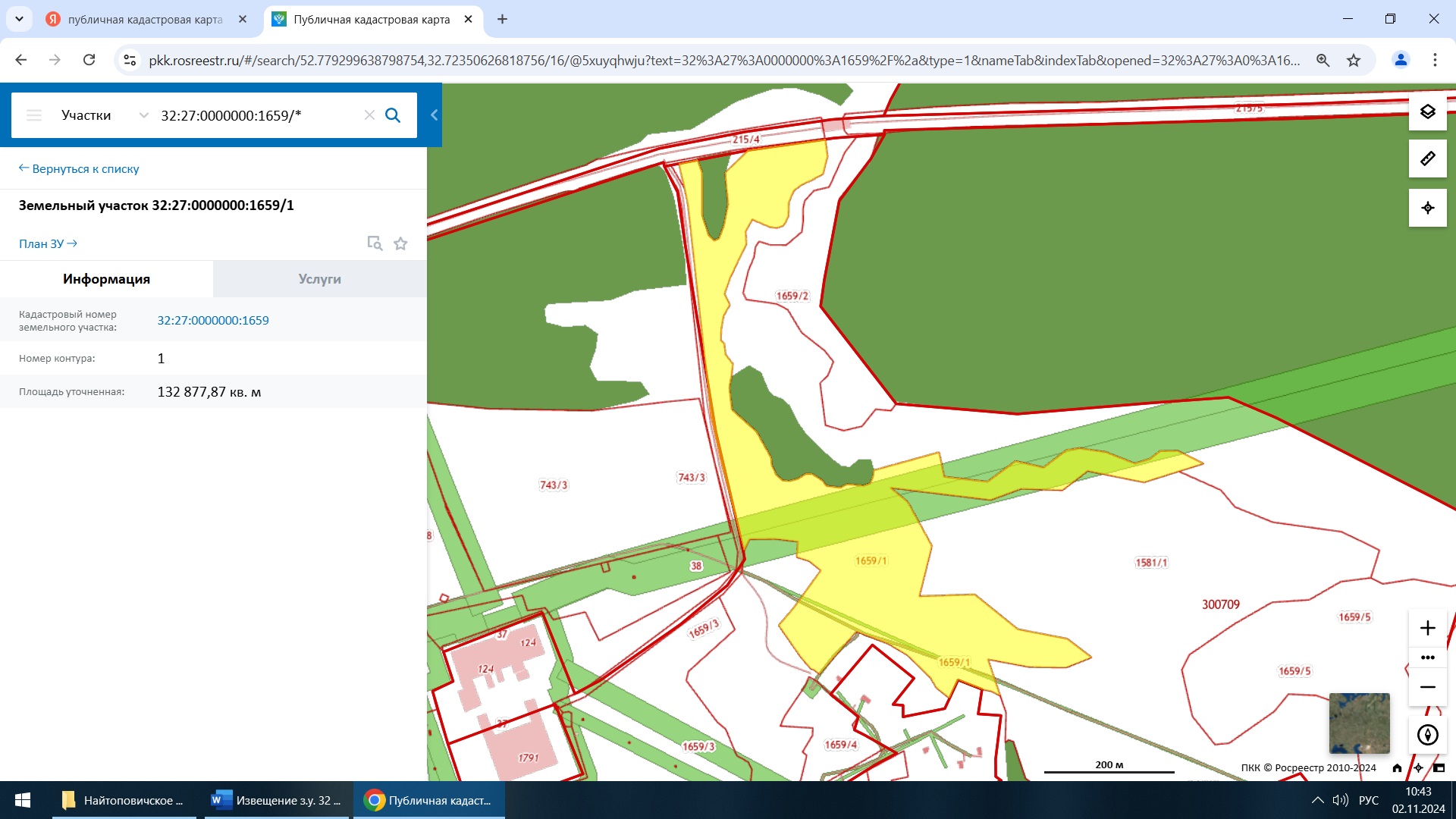Viewport: 1456px width, 819px height.
Task: Expand the Участки search type dropdown
Action: (x=143, y=115)
